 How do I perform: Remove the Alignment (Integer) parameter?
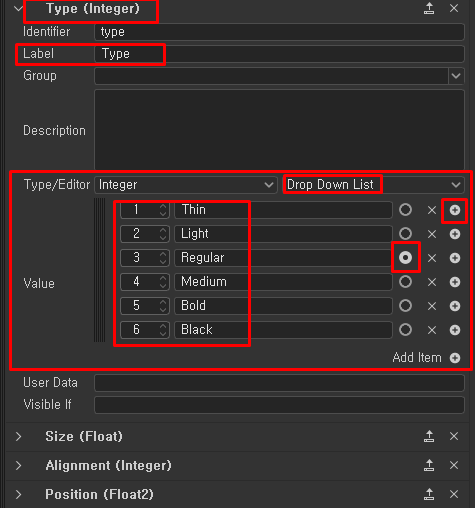click(x=454, y=465)
